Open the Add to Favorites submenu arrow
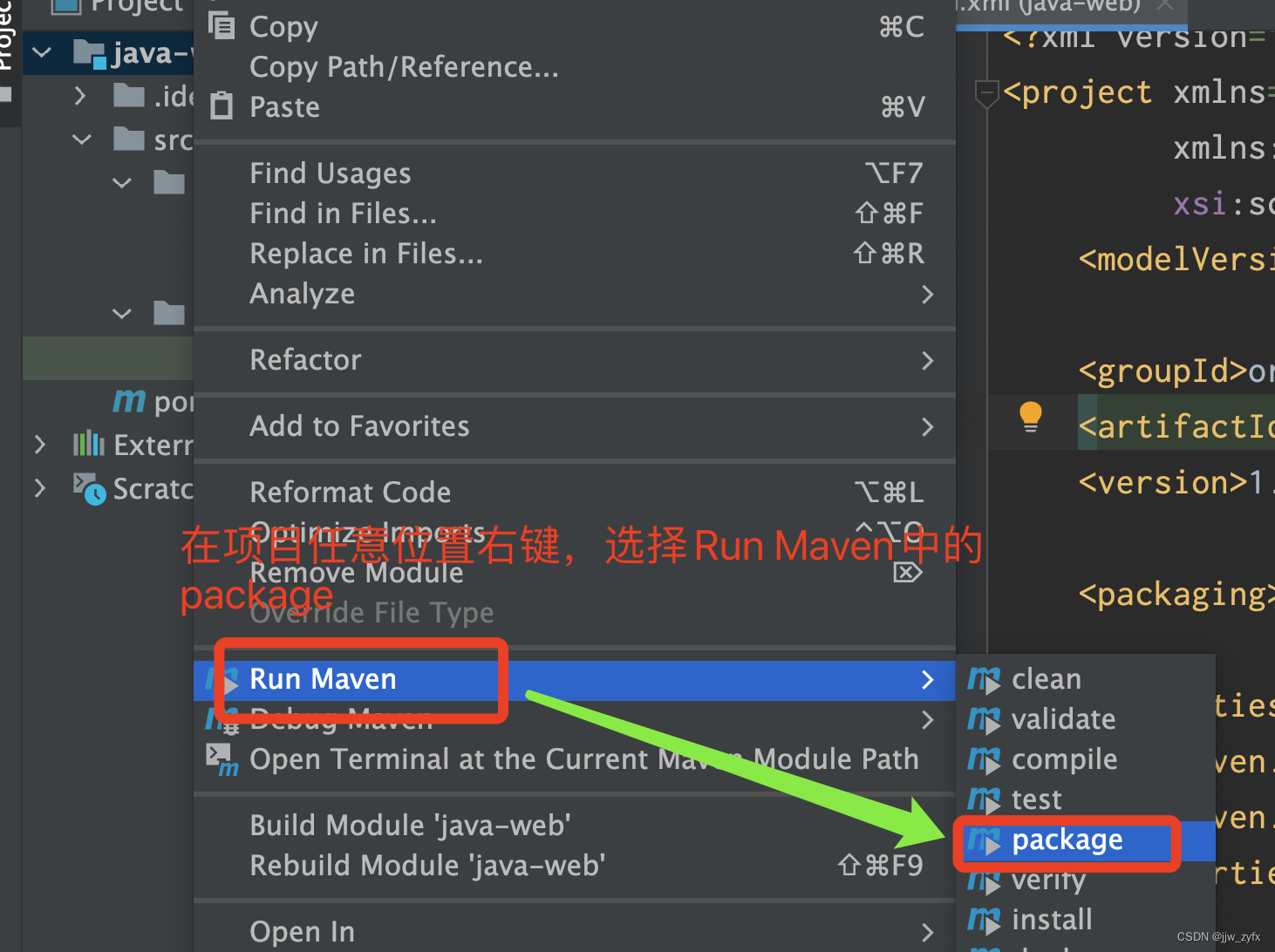 click(928, 426)
